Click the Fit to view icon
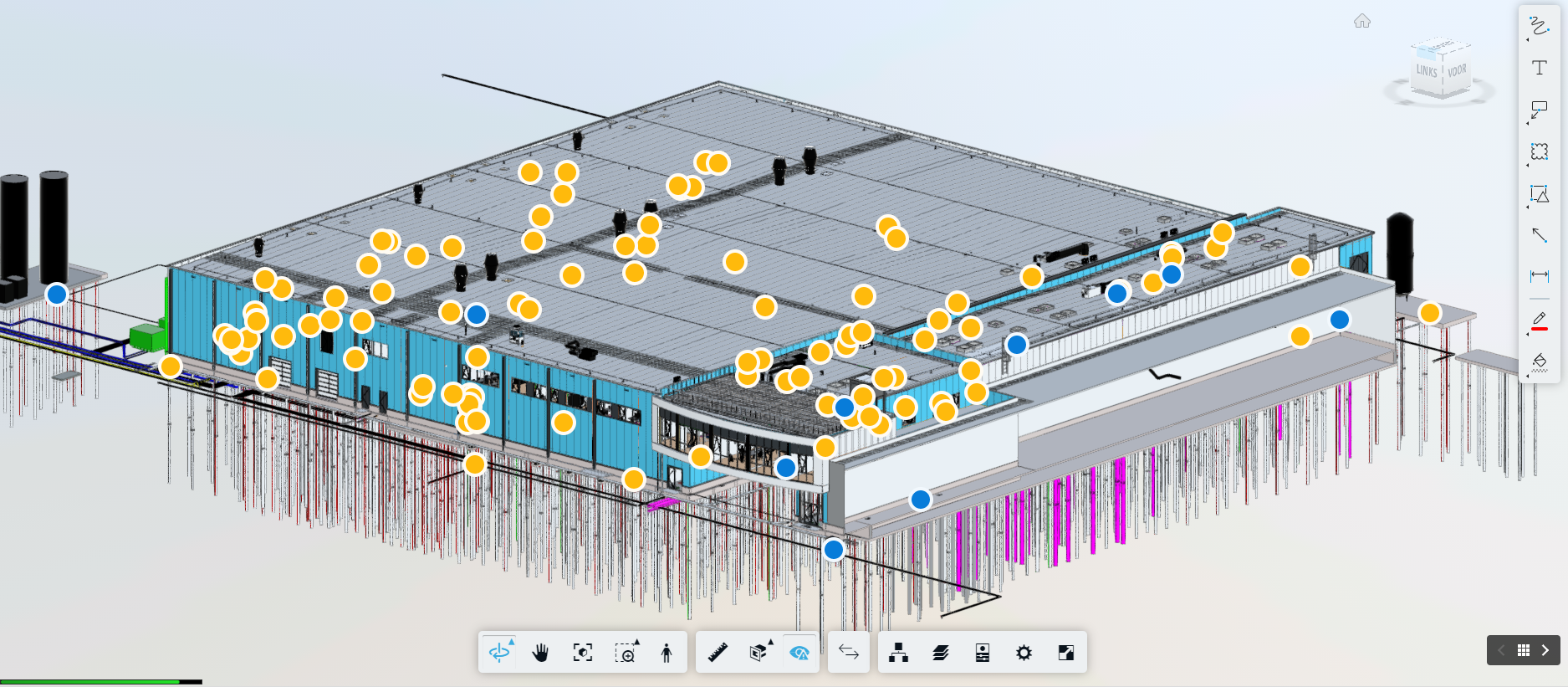Viewport: 1568px width, 687px height. 583,653
